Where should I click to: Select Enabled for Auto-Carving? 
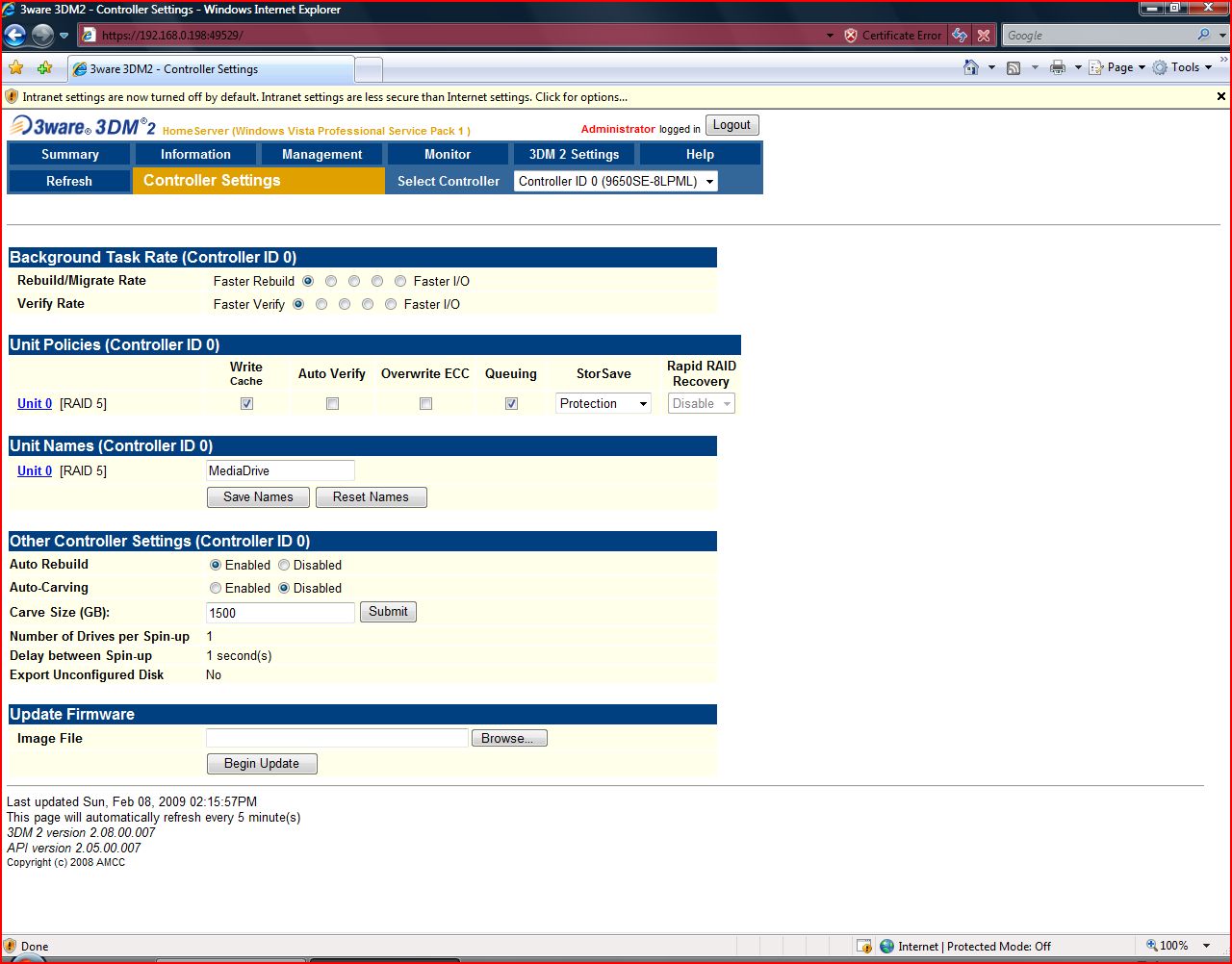click(x=216, y=588)
